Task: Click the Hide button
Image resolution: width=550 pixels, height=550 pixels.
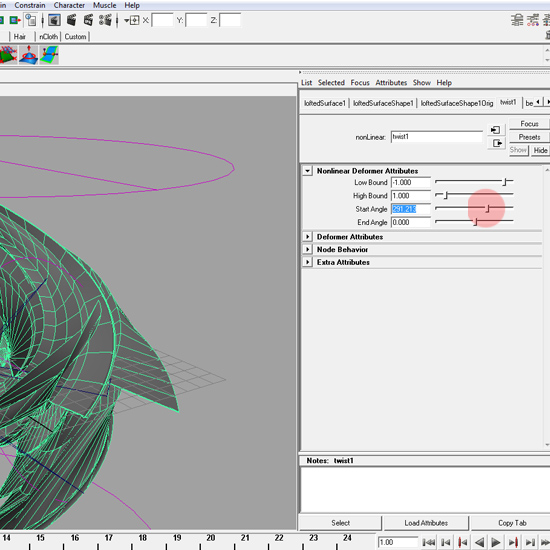Action: click(541, 150)
